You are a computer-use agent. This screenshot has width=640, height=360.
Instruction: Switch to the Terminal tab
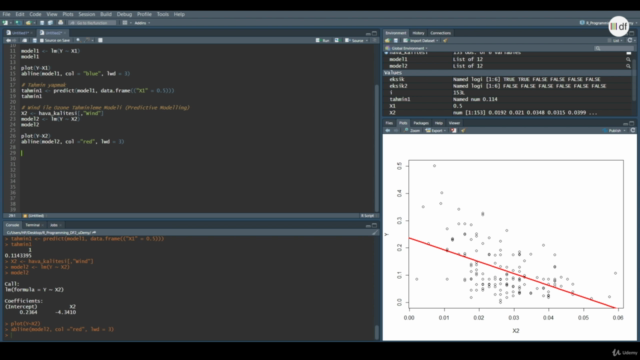[x=33, y=225]
